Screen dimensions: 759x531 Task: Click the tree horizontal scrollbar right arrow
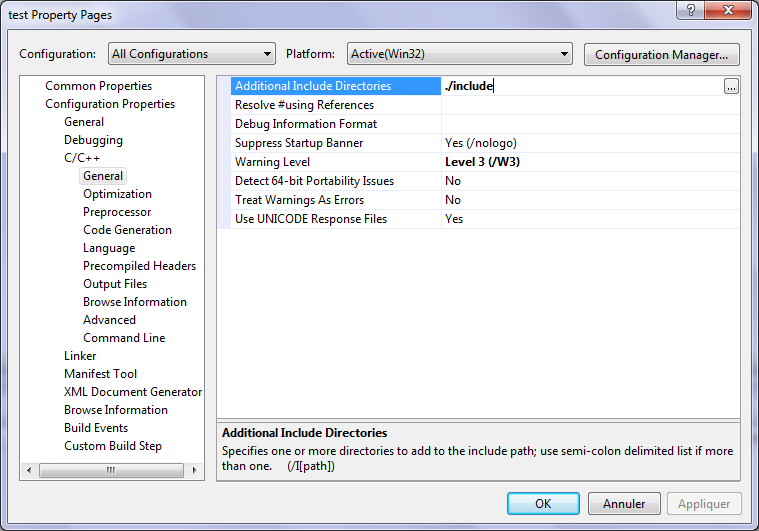(x=197, y=470)
